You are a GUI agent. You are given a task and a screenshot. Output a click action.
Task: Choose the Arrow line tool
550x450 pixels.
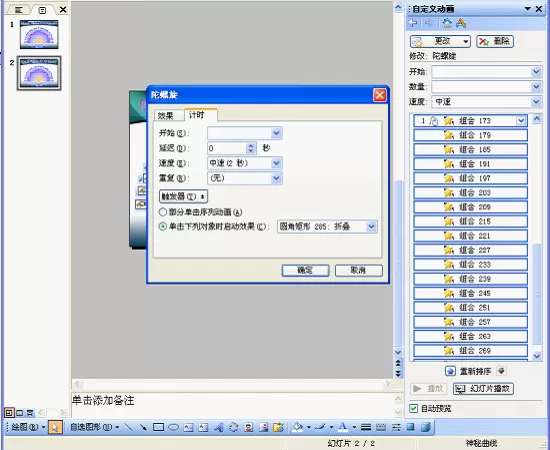[x=143, y=427]
